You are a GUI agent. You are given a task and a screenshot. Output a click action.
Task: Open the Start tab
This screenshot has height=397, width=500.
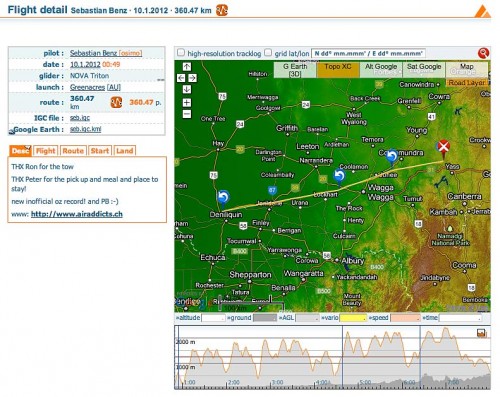pyautogui.click(x=100, y=151)
